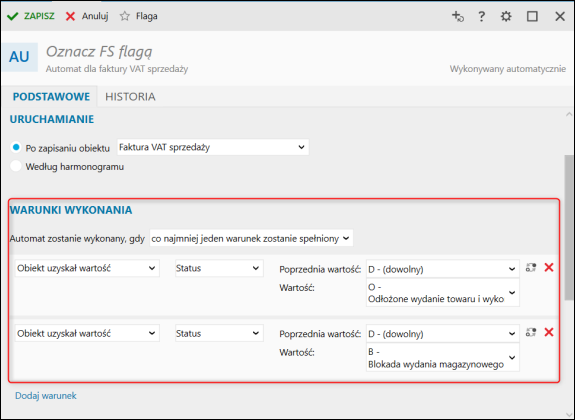Click the vertical scrollbar thumb
575x420 pixels.
coord(569,222)
